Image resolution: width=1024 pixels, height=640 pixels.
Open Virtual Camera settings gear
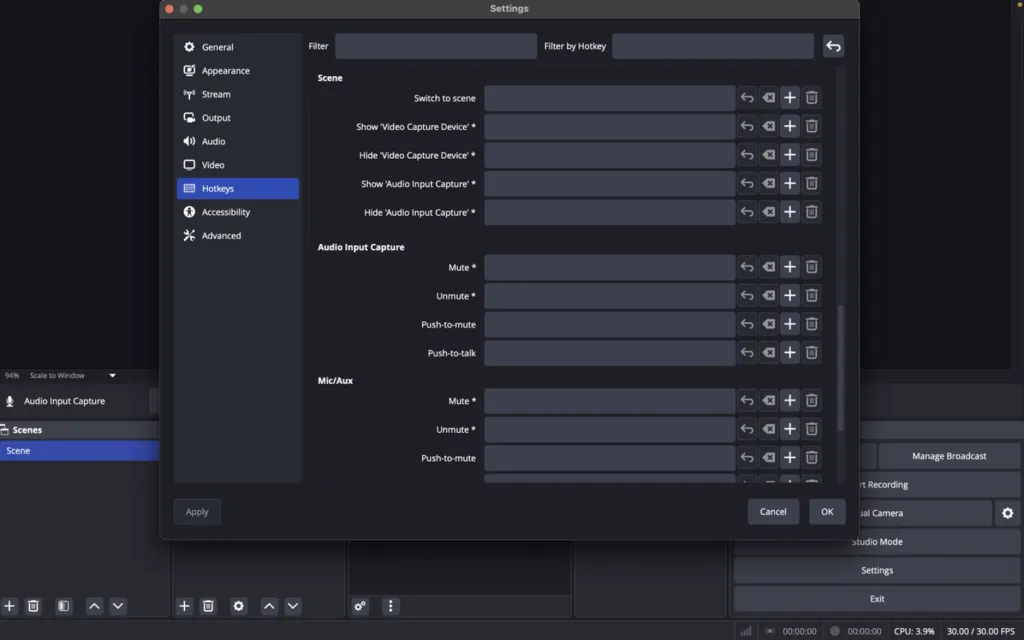[1008, 513]
